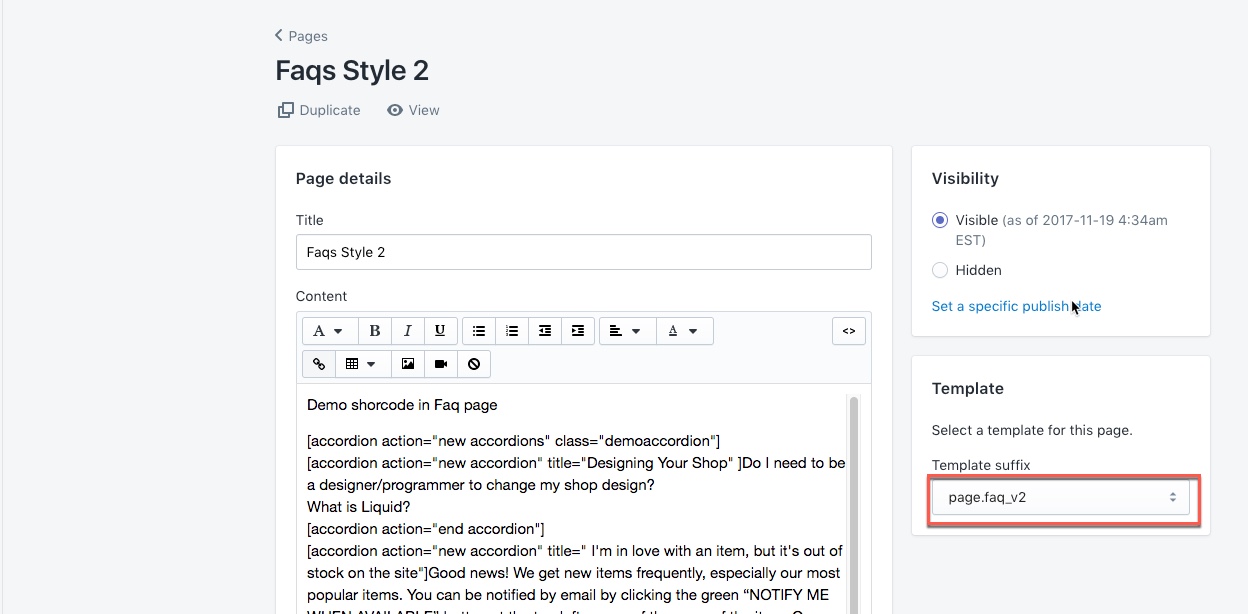Open the insert table dropdown
The height and width of the screenshot is (614, 1248).
[x=363, y=364]
